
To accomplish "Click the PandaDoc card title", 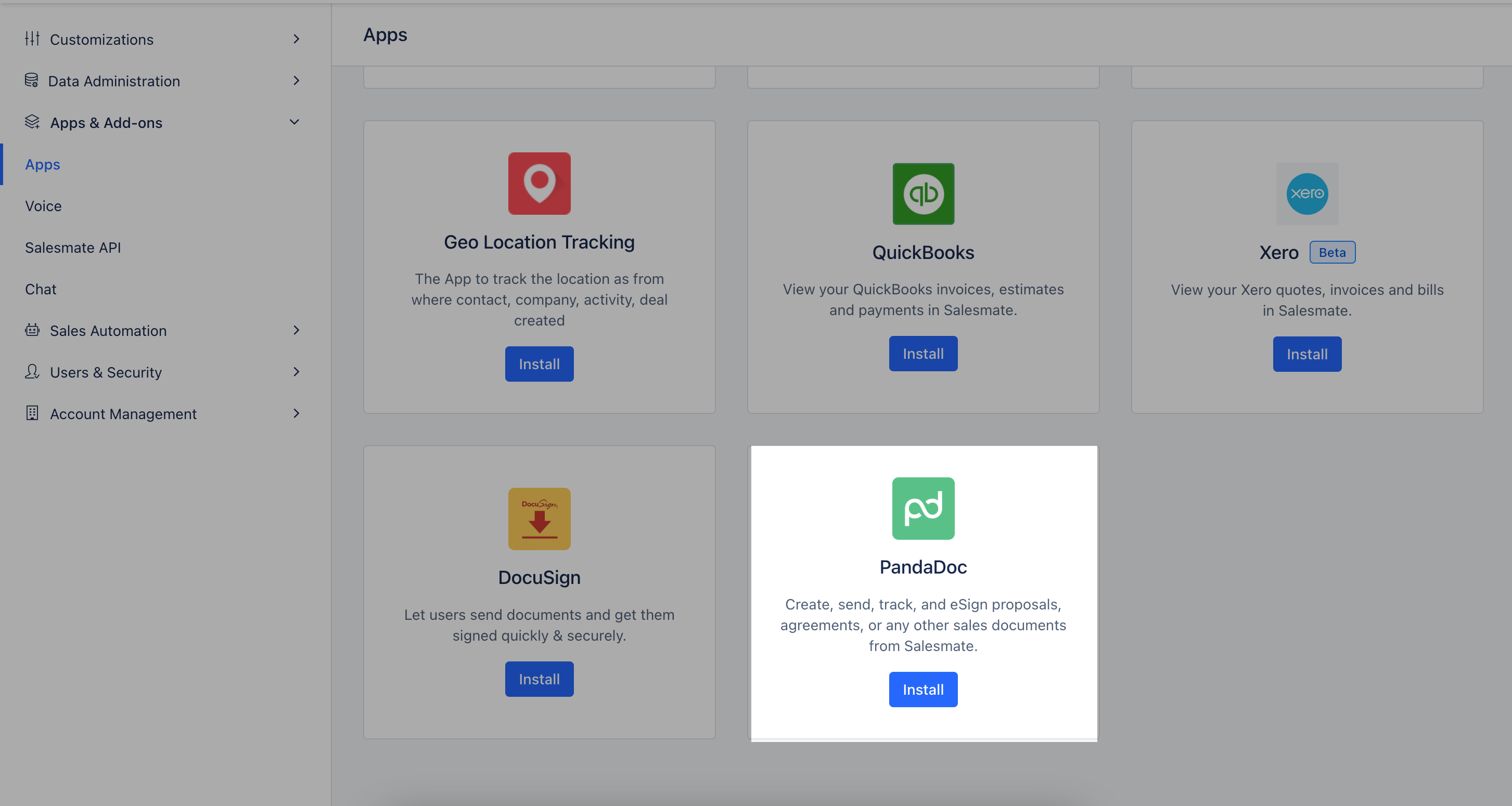I will [922, 567].
